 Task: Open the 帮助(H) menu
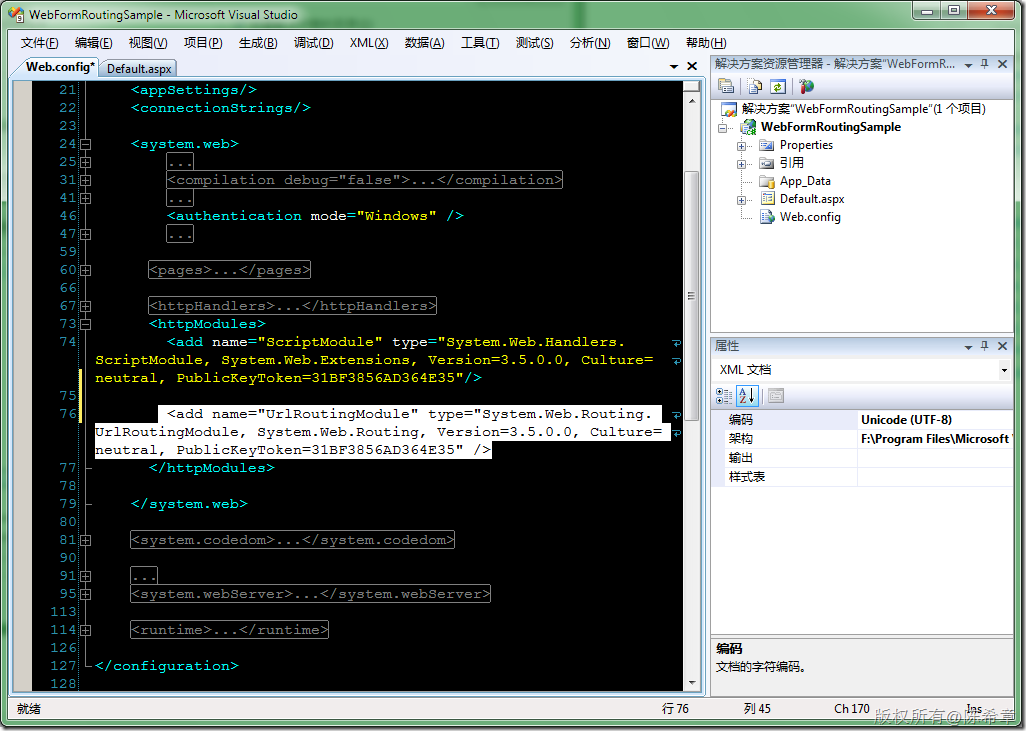705,43
